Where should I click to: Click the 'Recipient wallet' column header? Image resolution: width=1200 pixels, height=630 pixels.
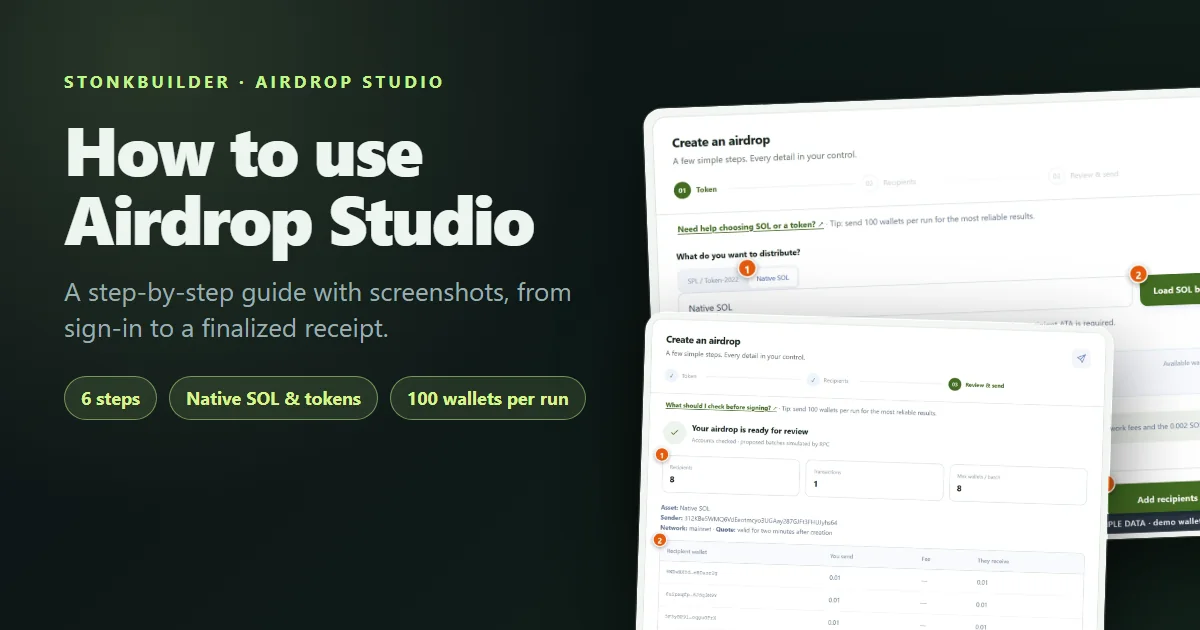click(688, 551)
